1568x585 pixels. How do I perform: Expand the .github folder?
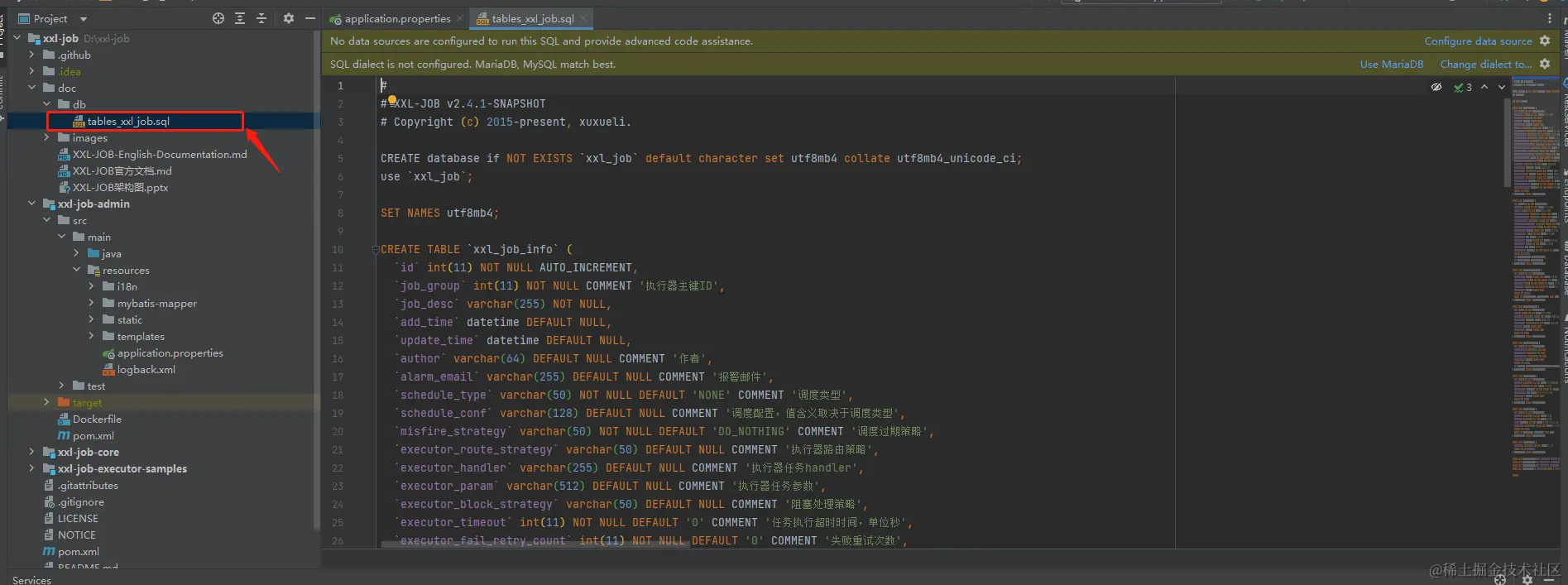[32, 55]
